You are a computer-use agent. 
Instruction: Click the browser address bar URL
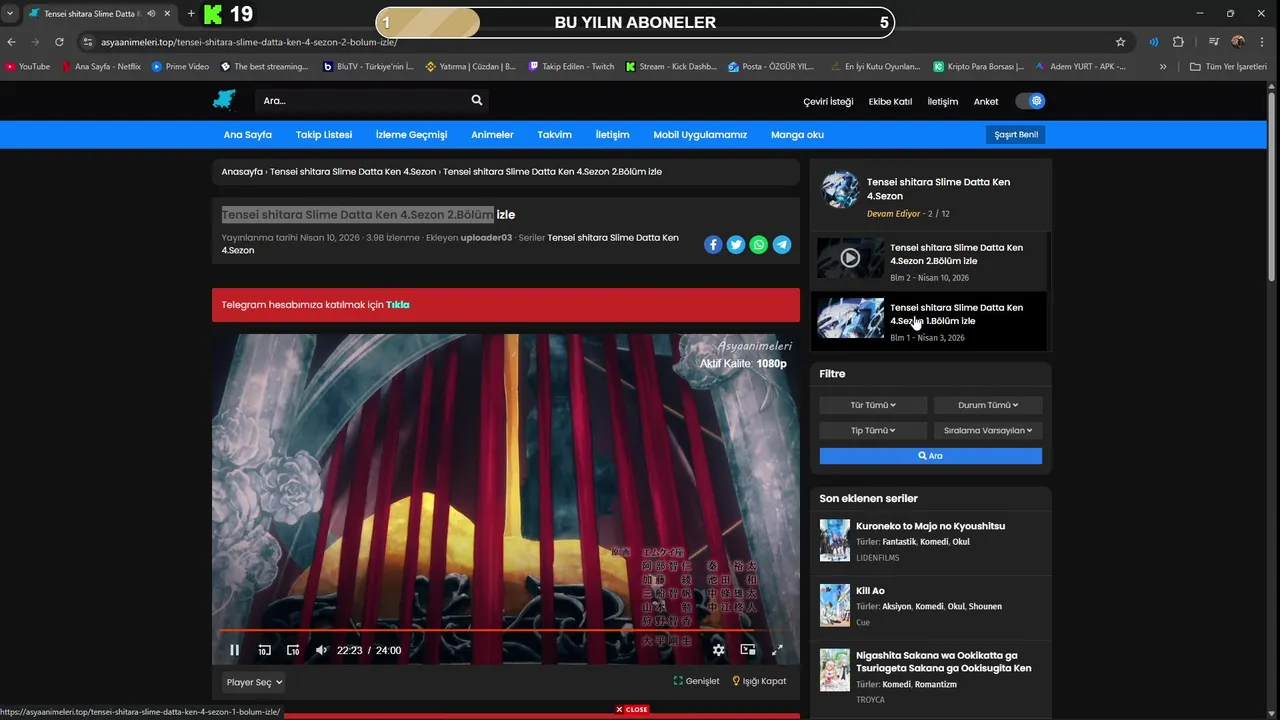tap(249, 42)
